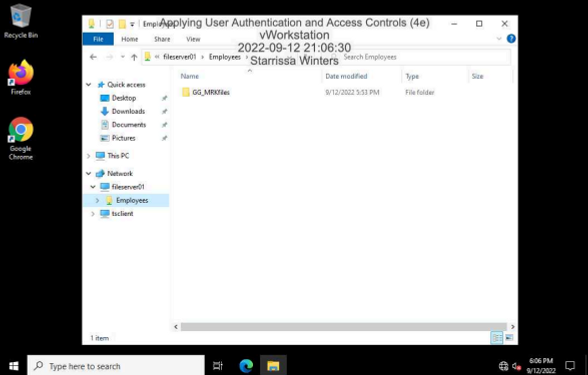
Task: Switch to the View ribbon tab
Action: (193, 39)
